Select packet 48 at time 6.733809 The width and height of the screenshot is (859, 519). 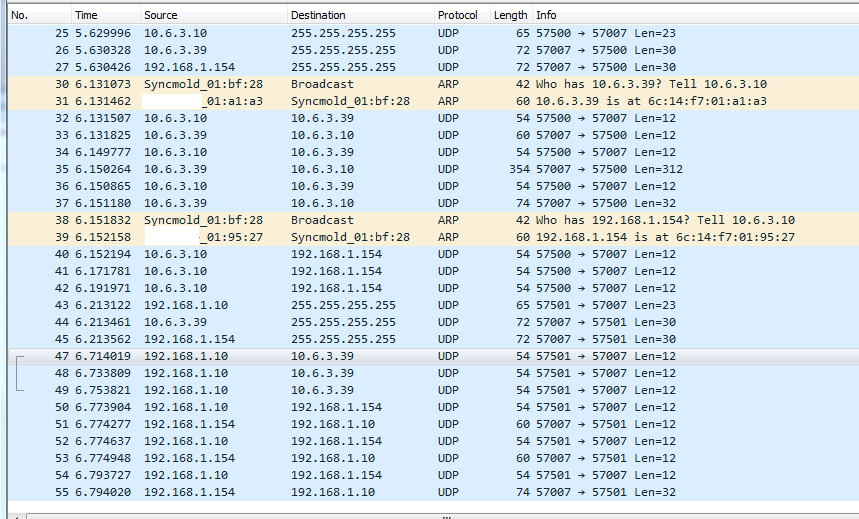pyautogui.click(x=433, y=373)
